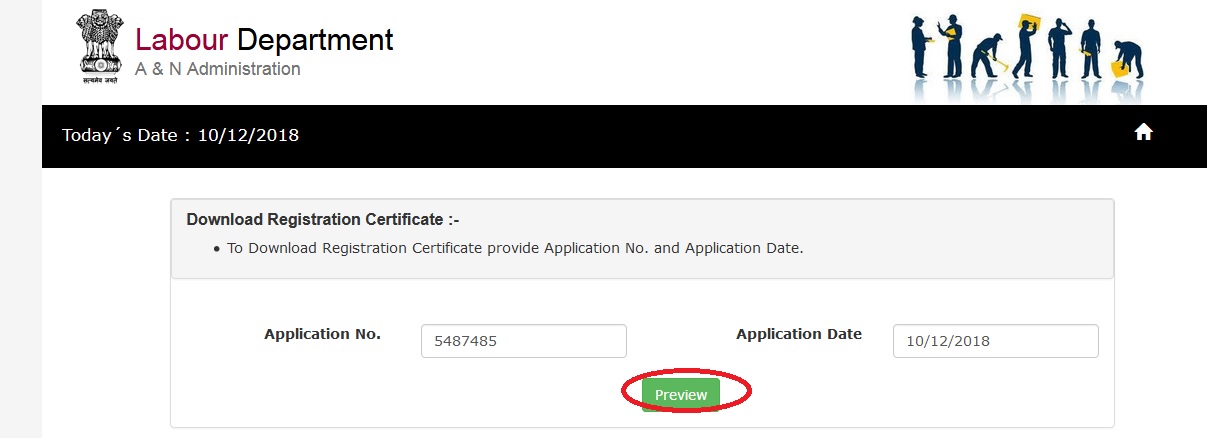Click the A & N Administration subtitle
Viewport: 1207px width, 438px height.
click(217, 69)
